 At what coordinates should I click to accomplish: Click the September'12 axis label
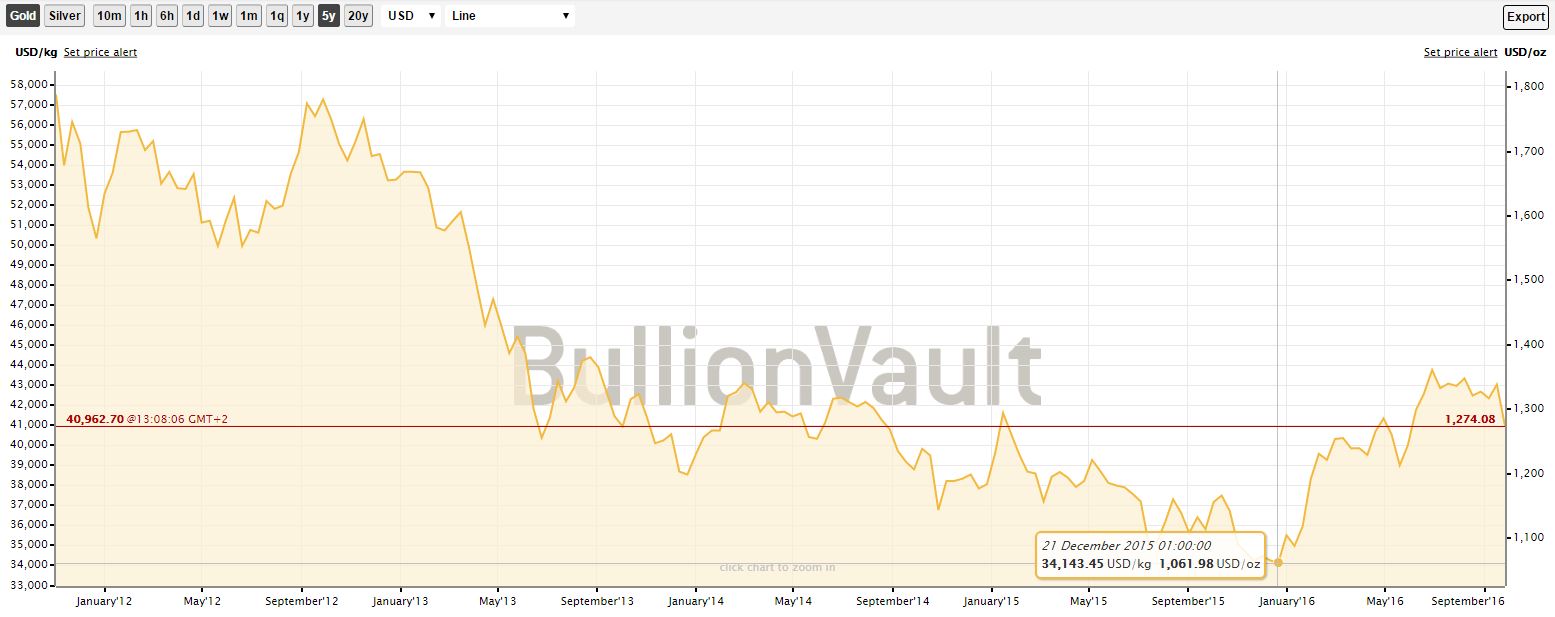pos(302,601)
